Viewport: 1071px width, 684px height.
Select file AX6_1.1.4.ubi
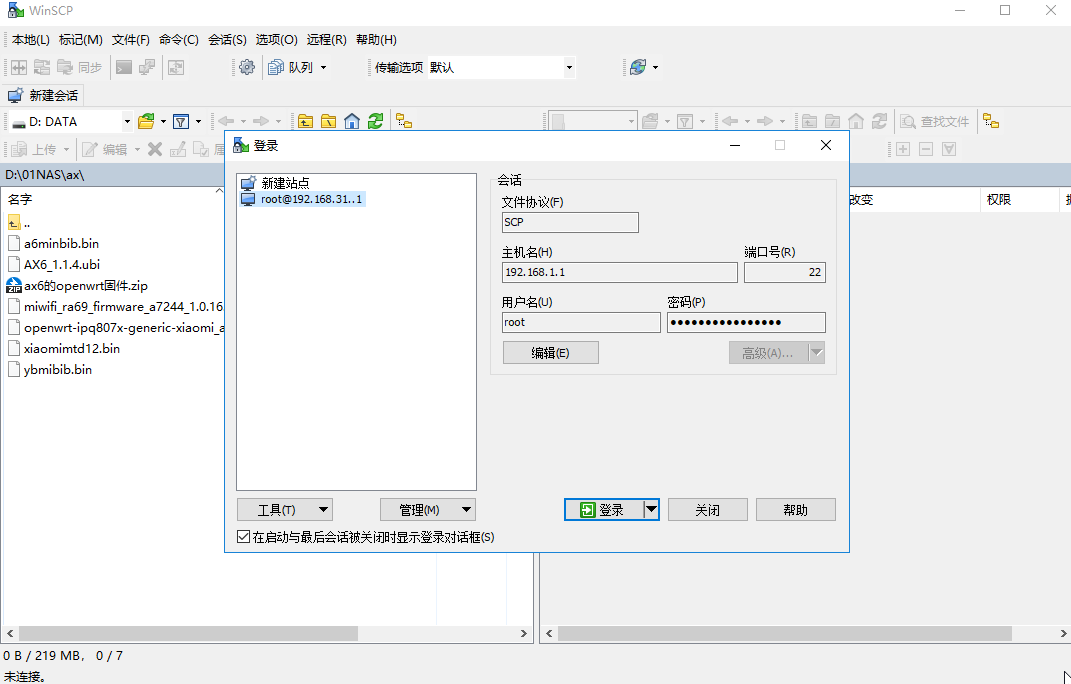[x=54, y=264]
